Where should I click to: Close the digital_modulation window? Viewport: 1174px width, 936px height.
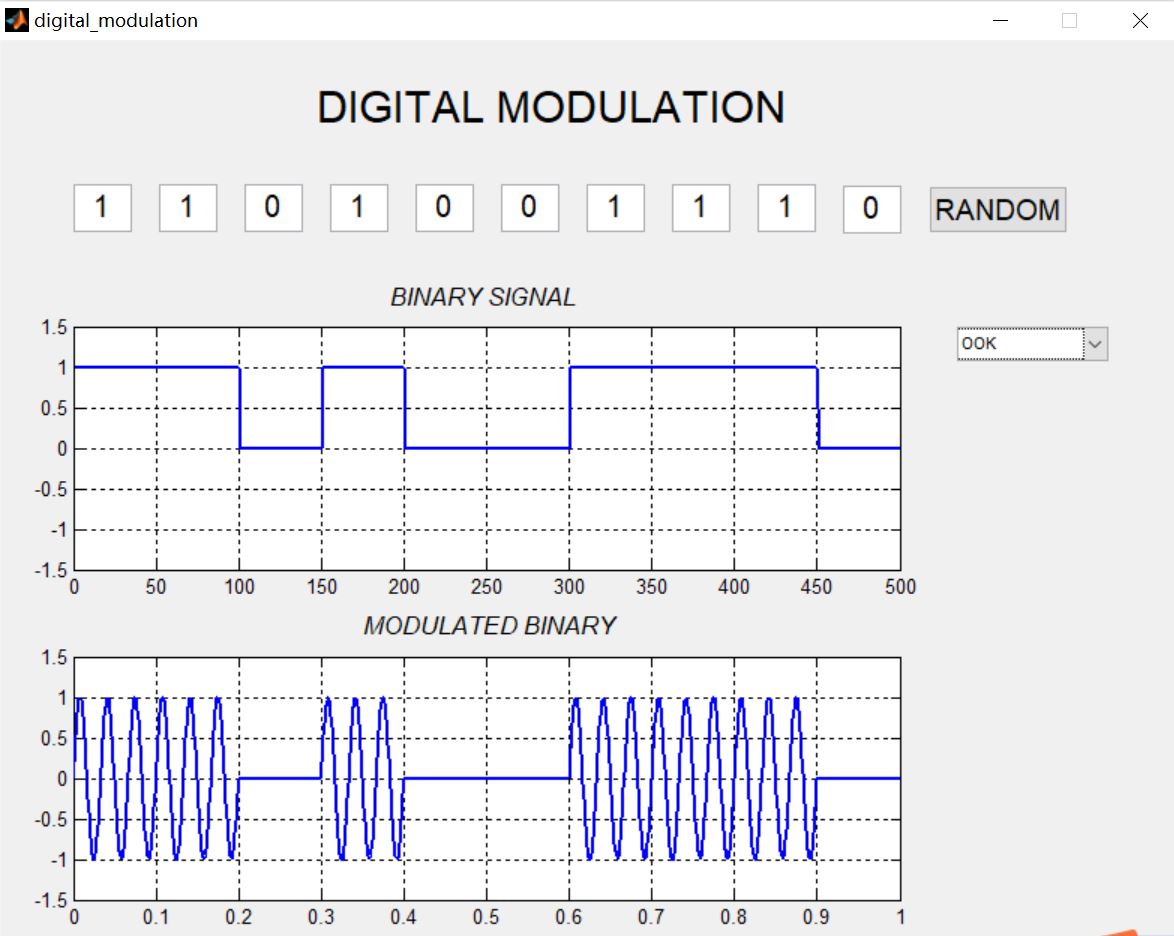(1140, 20)
